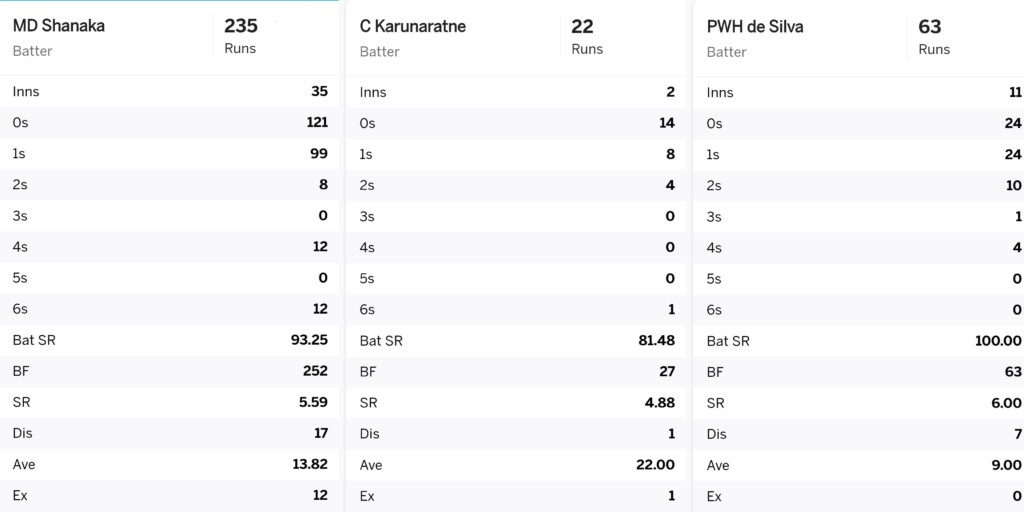
Task: Click Shanaka's Bat SR value 93.25
Action: pyautogui.click(x=310, y=340)
